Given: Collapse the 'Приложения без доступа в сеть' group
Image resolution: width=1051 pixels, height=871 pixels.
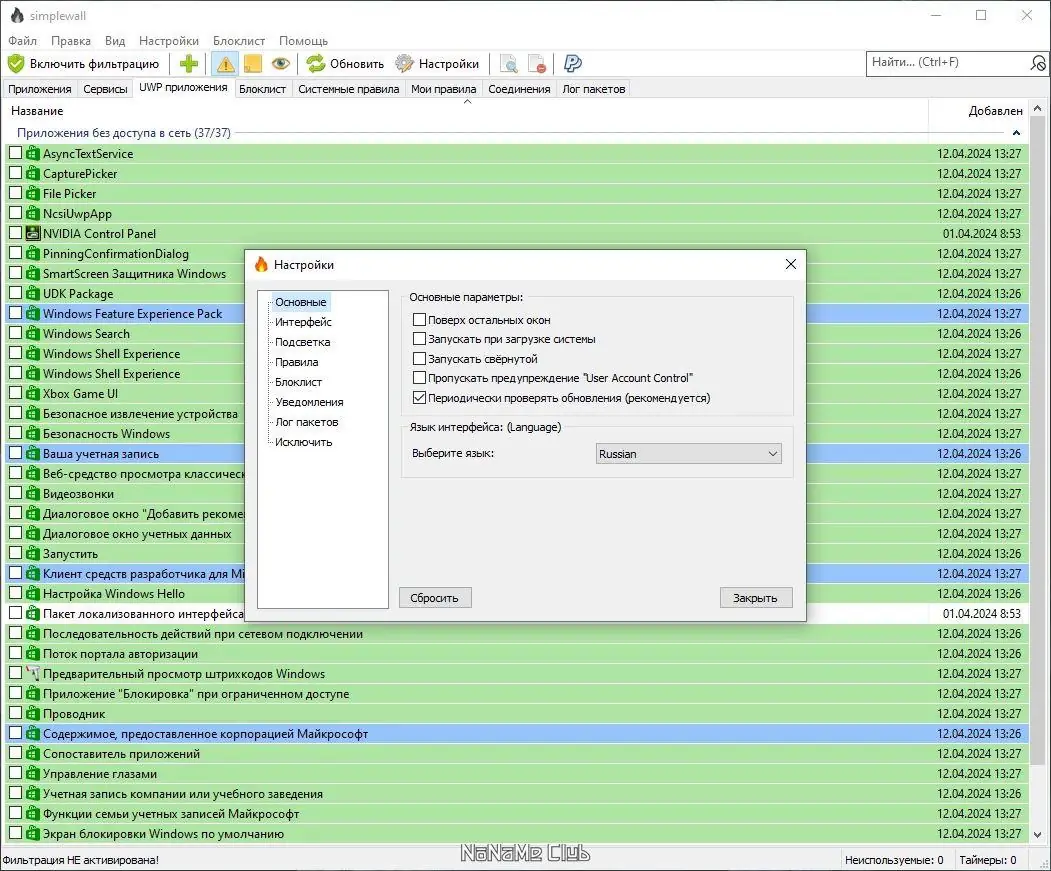Looking at the screenshot, I should click(x=1016, y=133).
